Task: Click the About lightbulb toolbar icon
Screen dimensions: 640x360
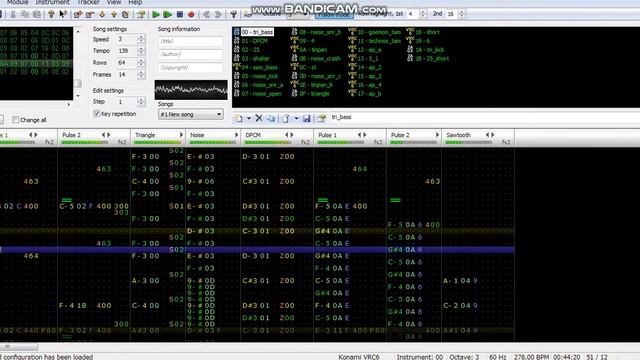Action: pyautogui.click(x=51, y=15)
